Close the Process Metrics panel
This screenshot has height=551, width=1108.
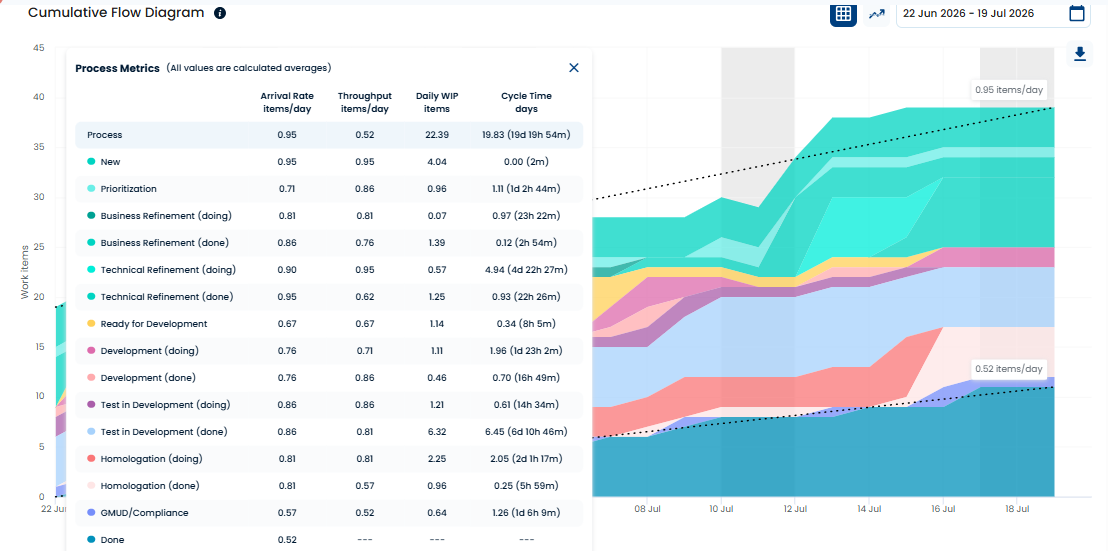coord(574,68)
